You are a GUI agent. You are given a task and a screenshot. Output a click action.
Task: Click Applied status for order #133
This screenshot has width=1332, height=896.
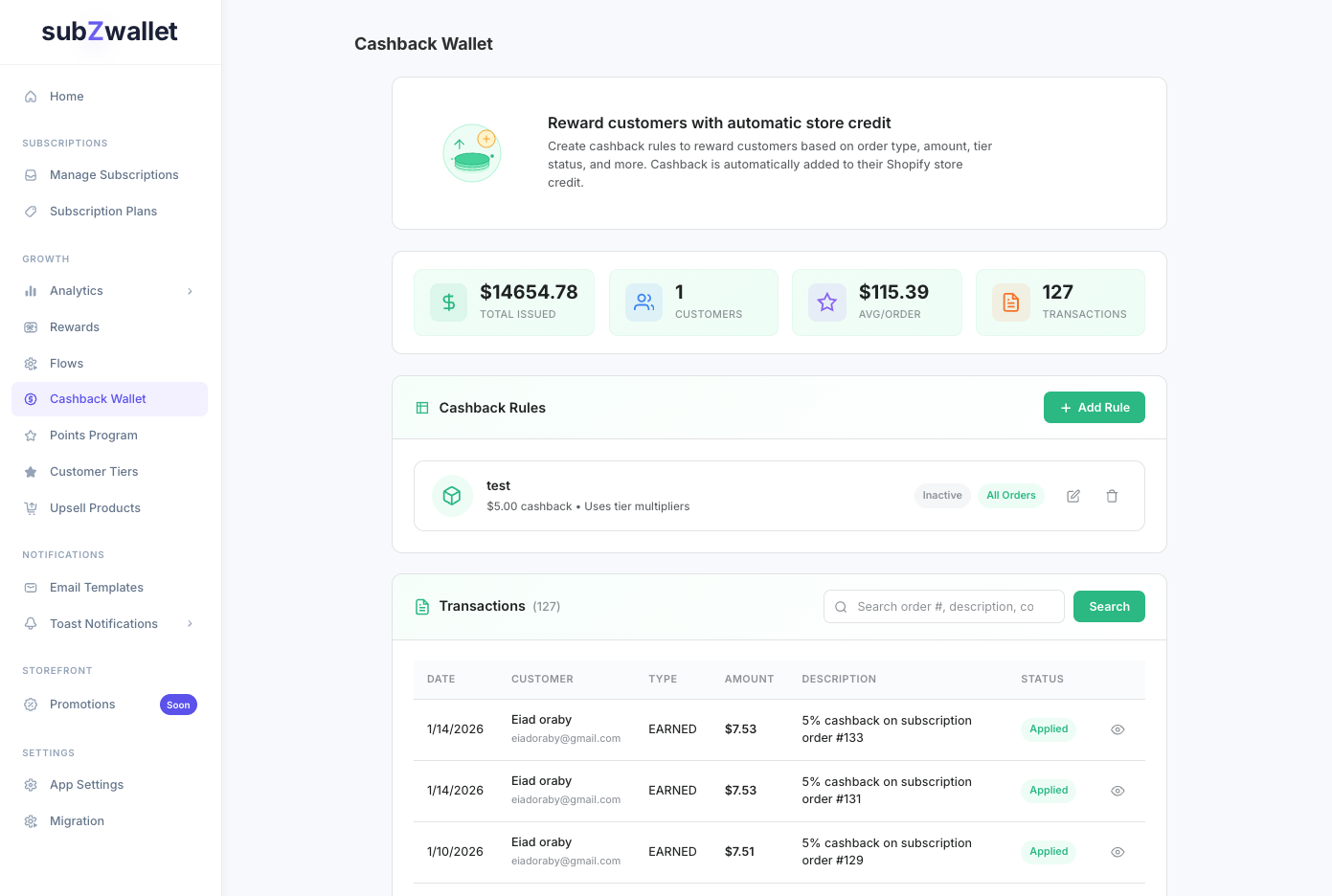point(1049,729)
